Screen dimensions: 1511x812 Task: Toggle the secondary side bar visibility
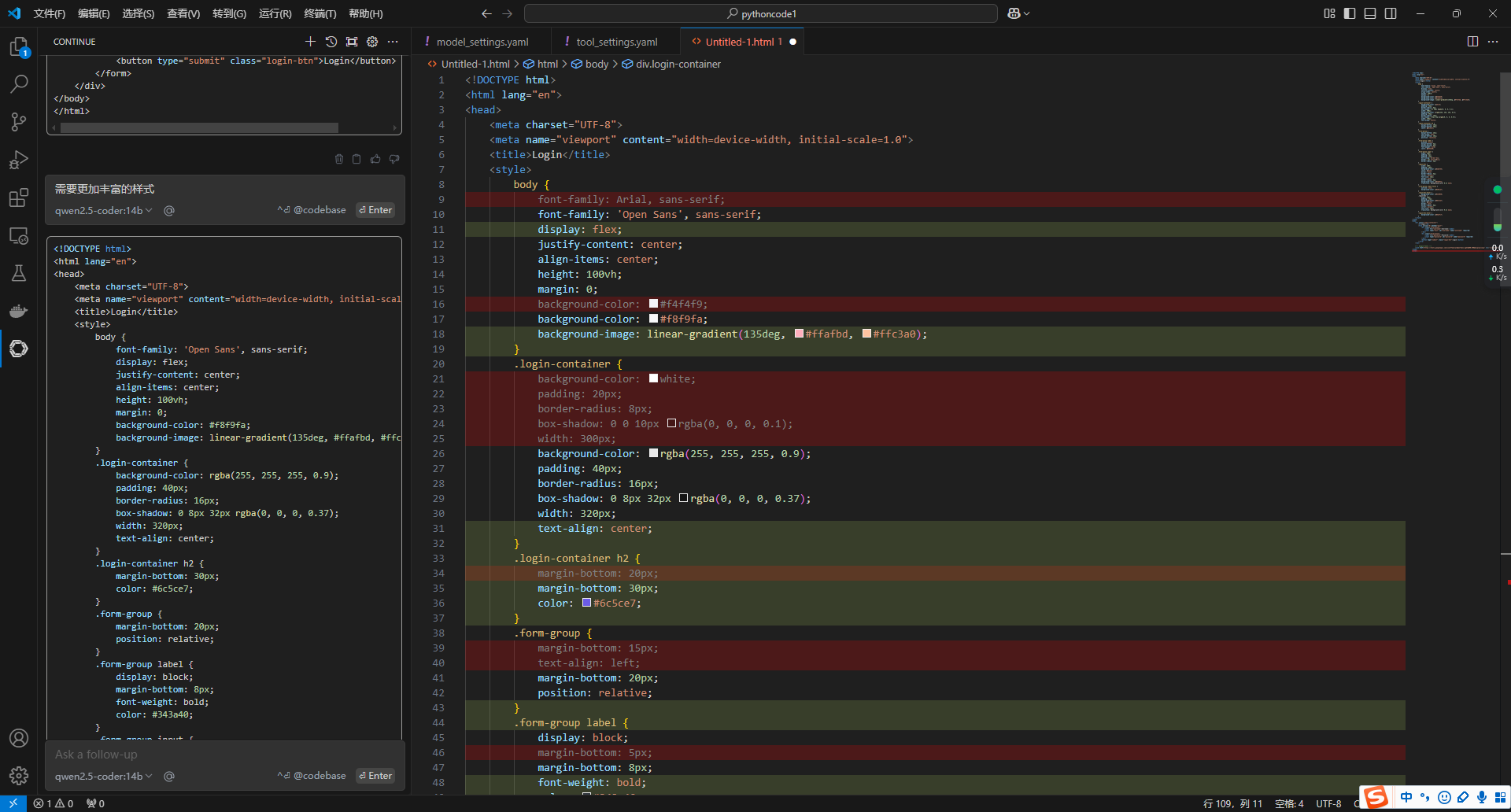[x=1391, y=13]
